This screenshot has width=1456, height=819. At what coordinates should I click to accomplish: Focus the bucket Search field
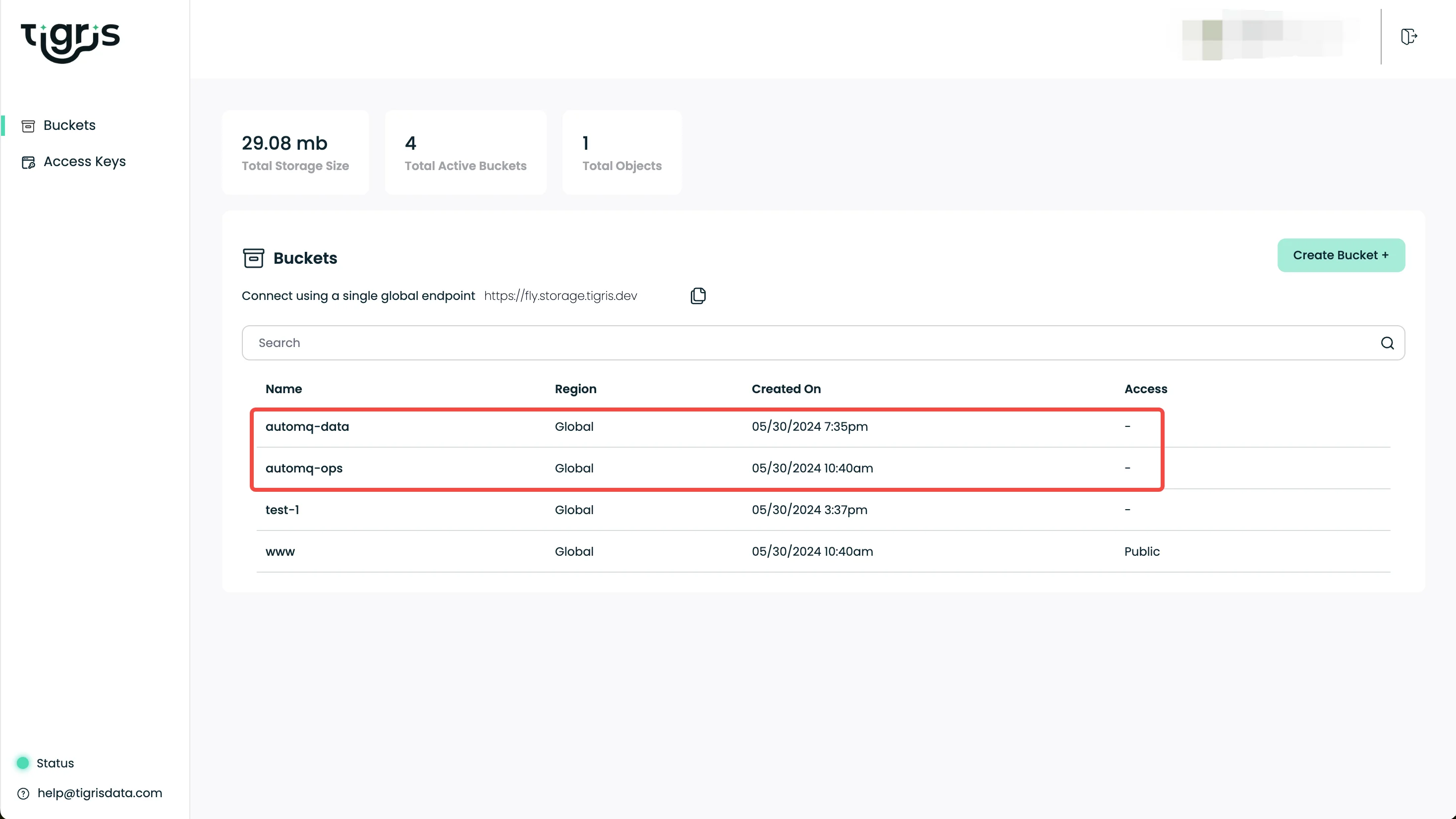click(x=791, y=343)
